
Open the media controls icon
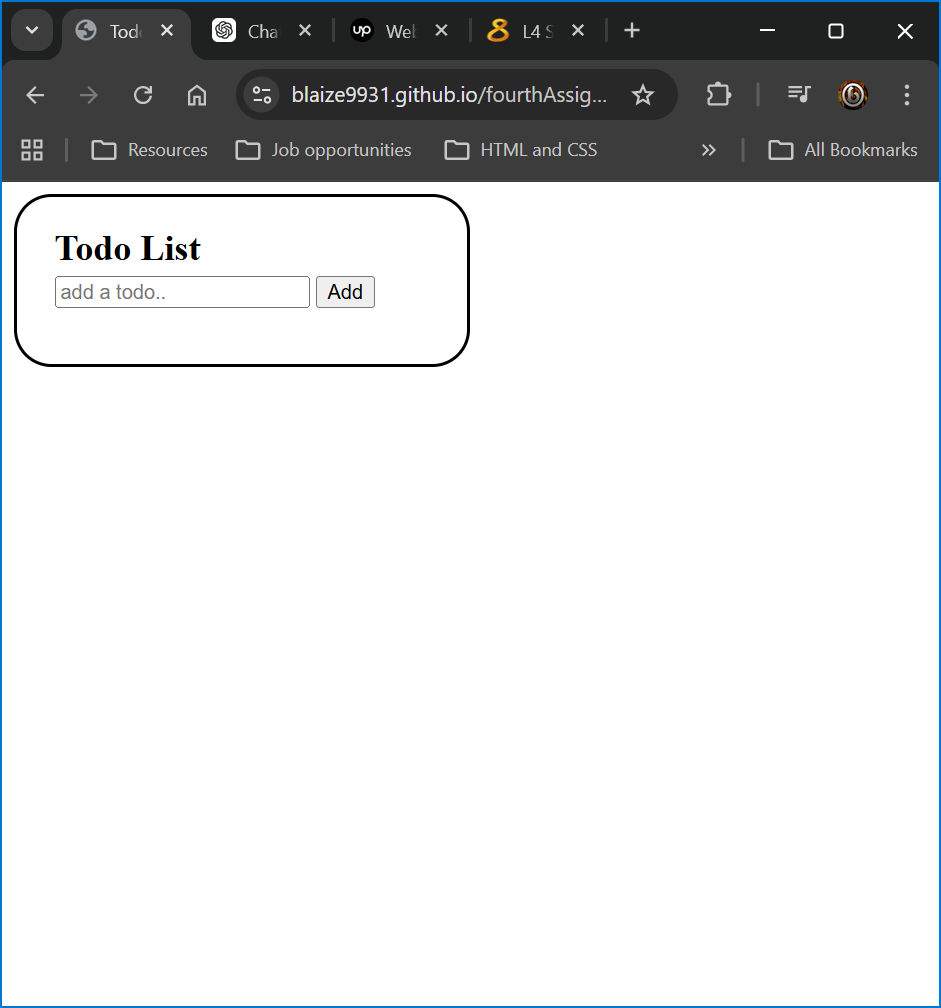[x=799, y=95]
